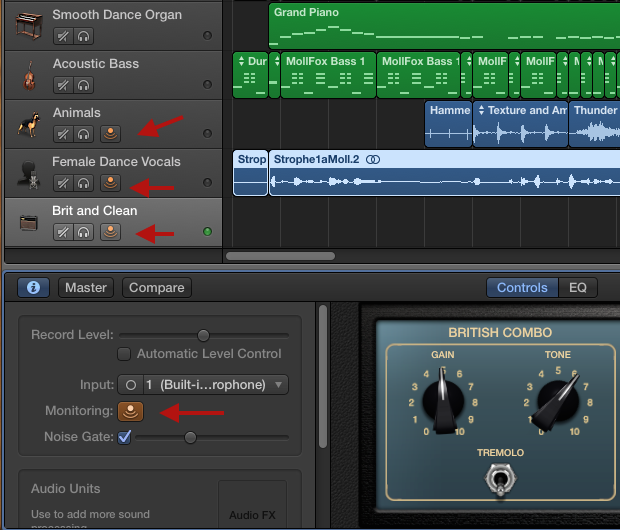The height and width of the screenshot is (530, 620).
Task: Enable recording on Animals track
Action: pyautogui.click(x=207, y=133)
